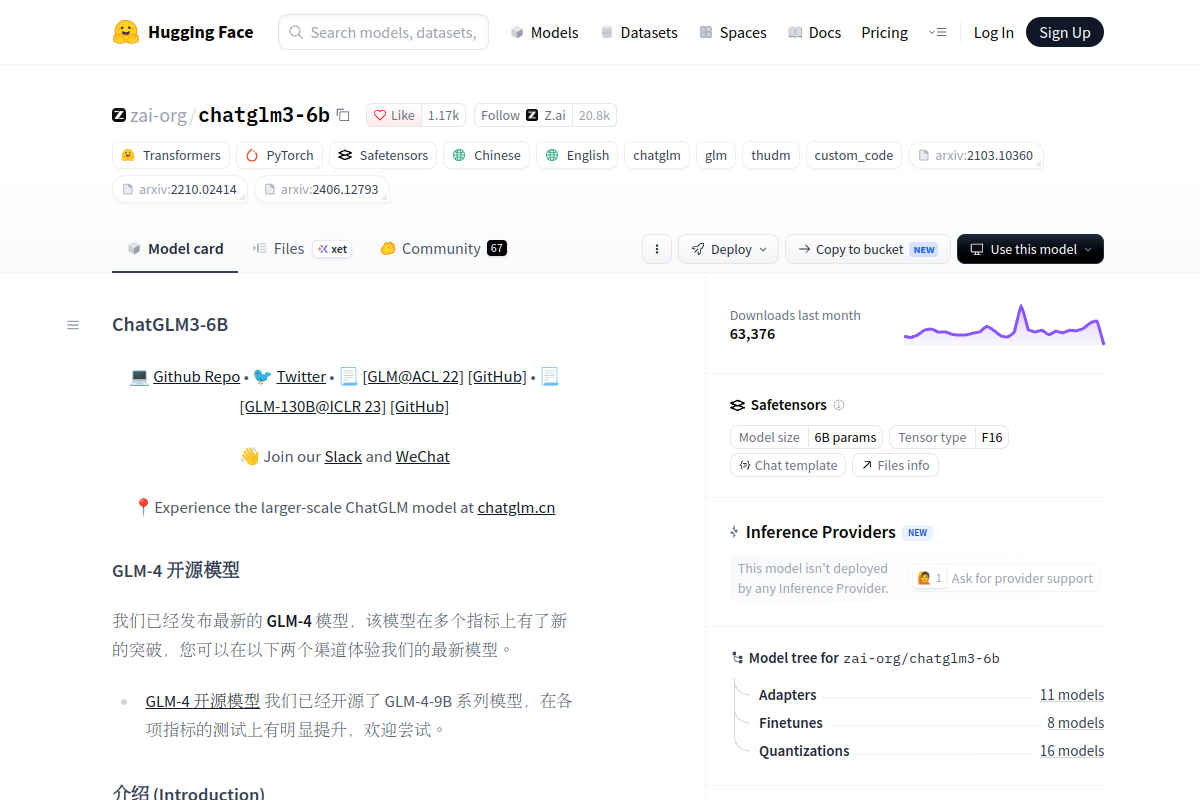Open the Files info button
Viewport: 1200px width, 800px height.
(x=895, y=465)
